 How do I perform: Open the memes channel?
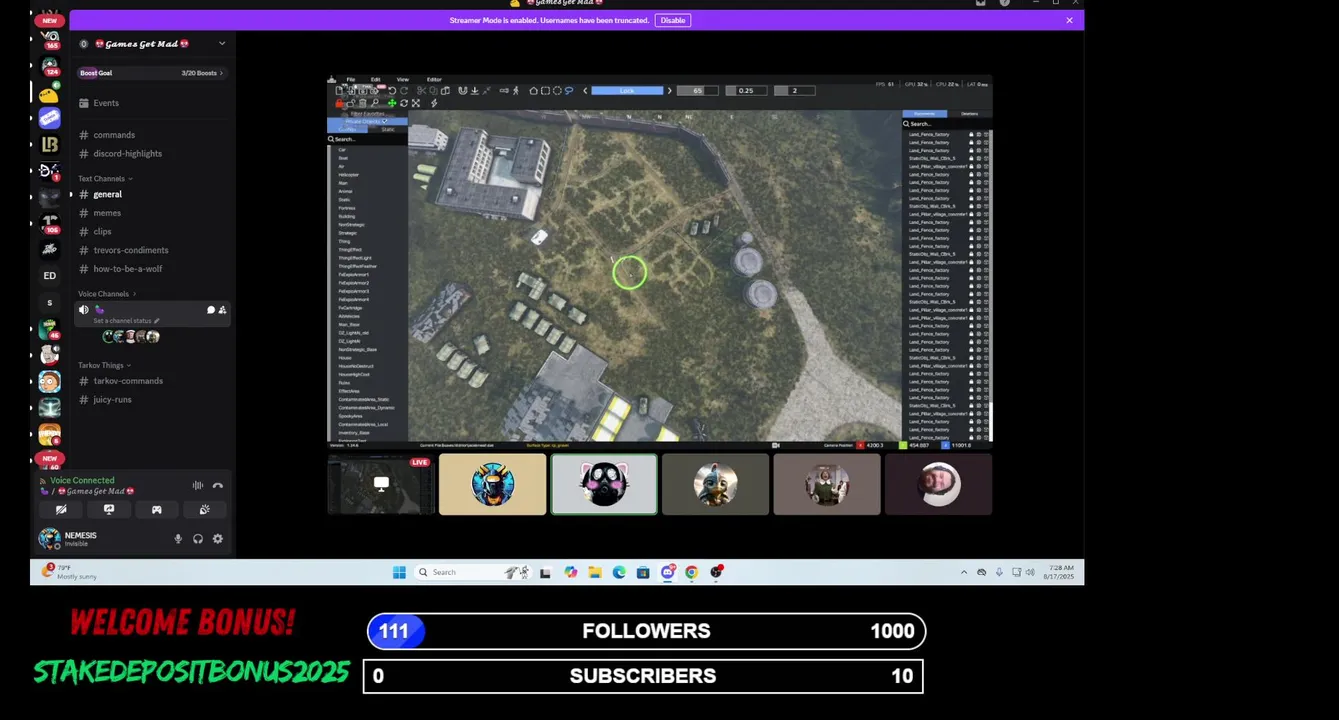pos(107,213)
